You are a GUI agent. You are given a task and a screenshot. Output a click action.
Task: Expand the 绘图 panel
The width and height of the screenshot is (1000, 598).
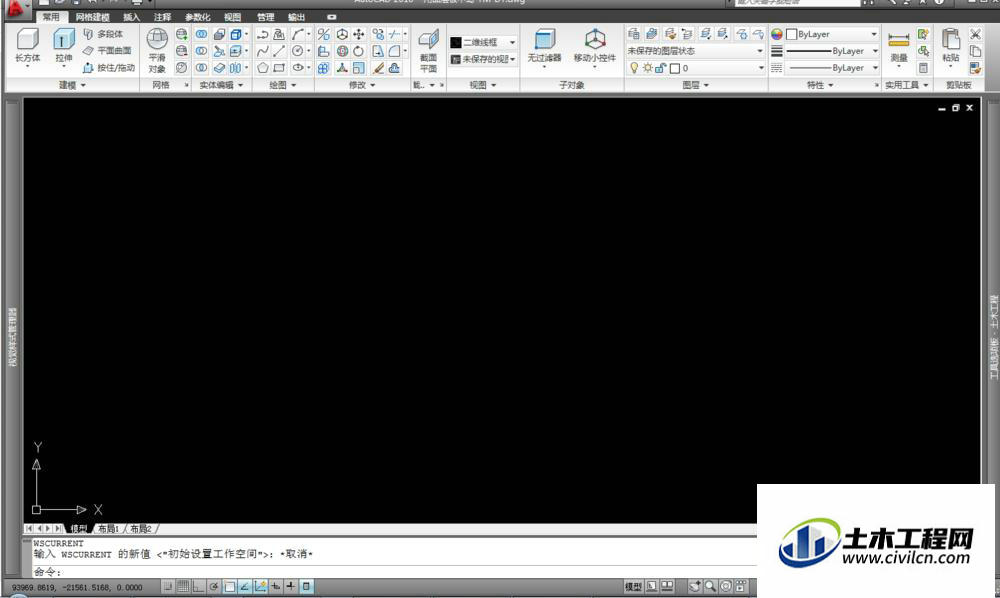click(x=282, y=85)
